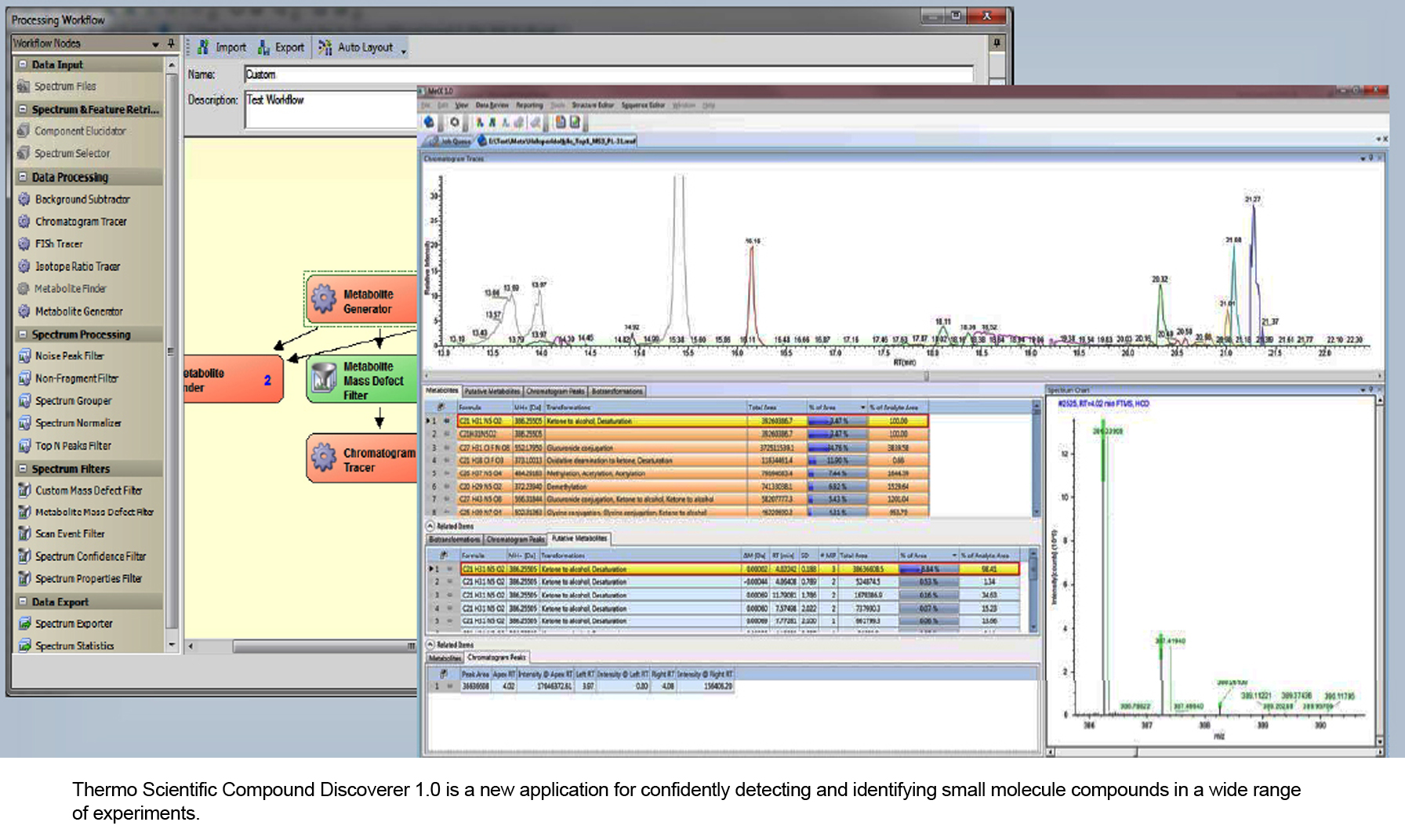Screen dimensions: 1405x840
Task: Select the Background Subtractor node icon
Action: point(24,199)
